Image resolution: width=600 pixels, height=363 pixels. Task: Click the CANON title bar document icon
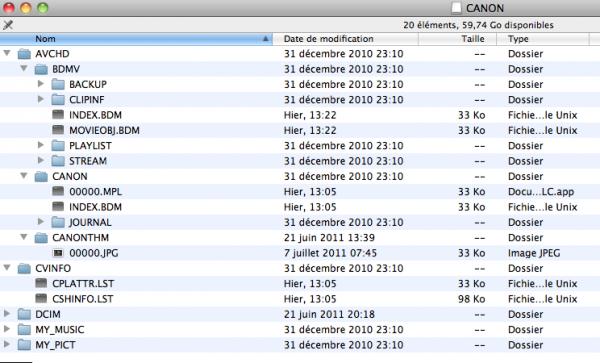(456, 8)
